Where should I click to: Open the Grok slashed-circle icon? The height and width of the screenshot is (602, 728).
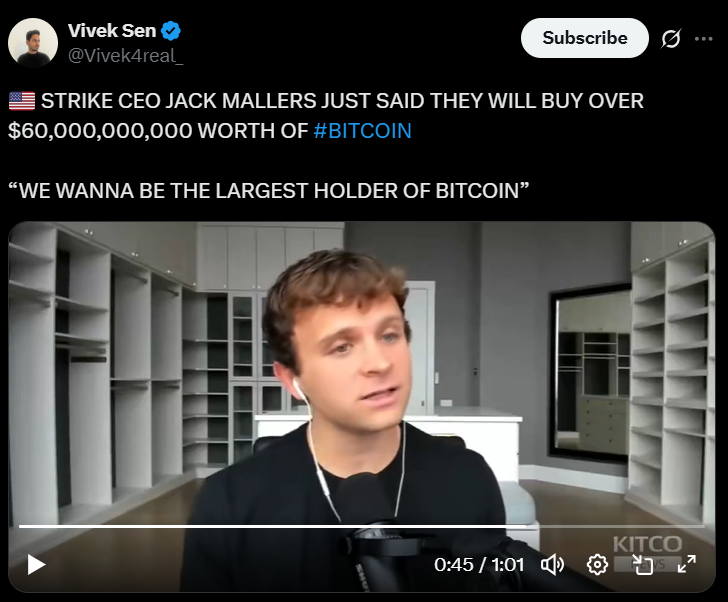(671, 39)
